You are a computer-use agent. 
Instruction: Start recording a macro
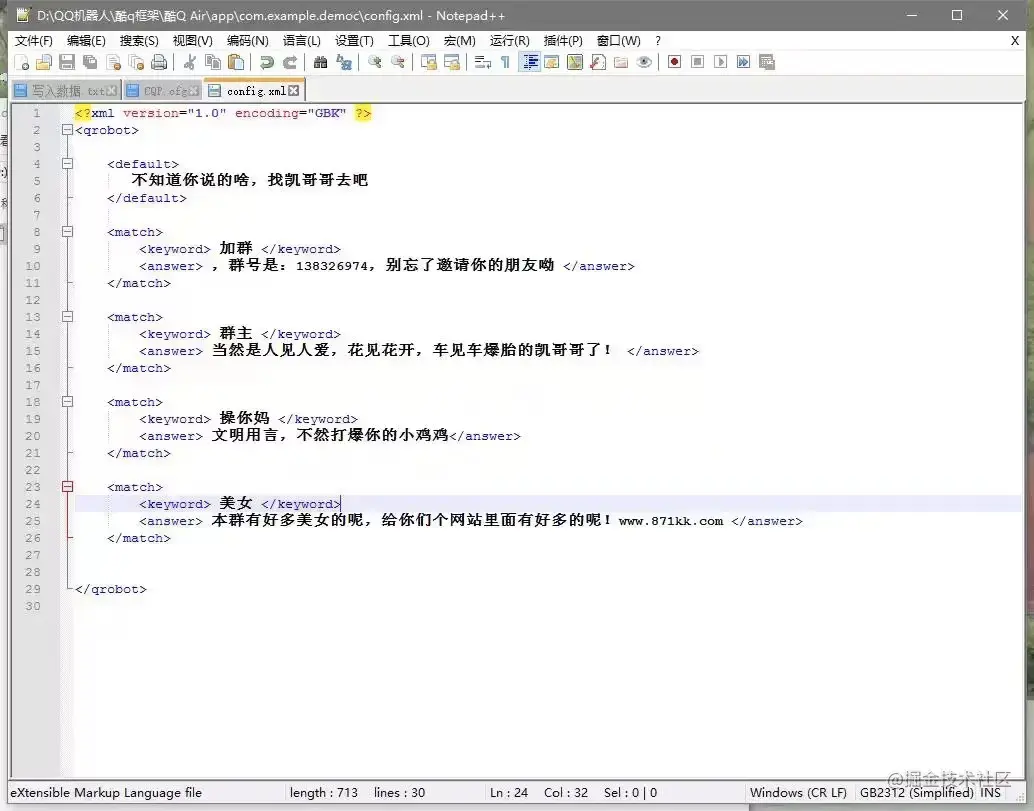coord(674,62)
